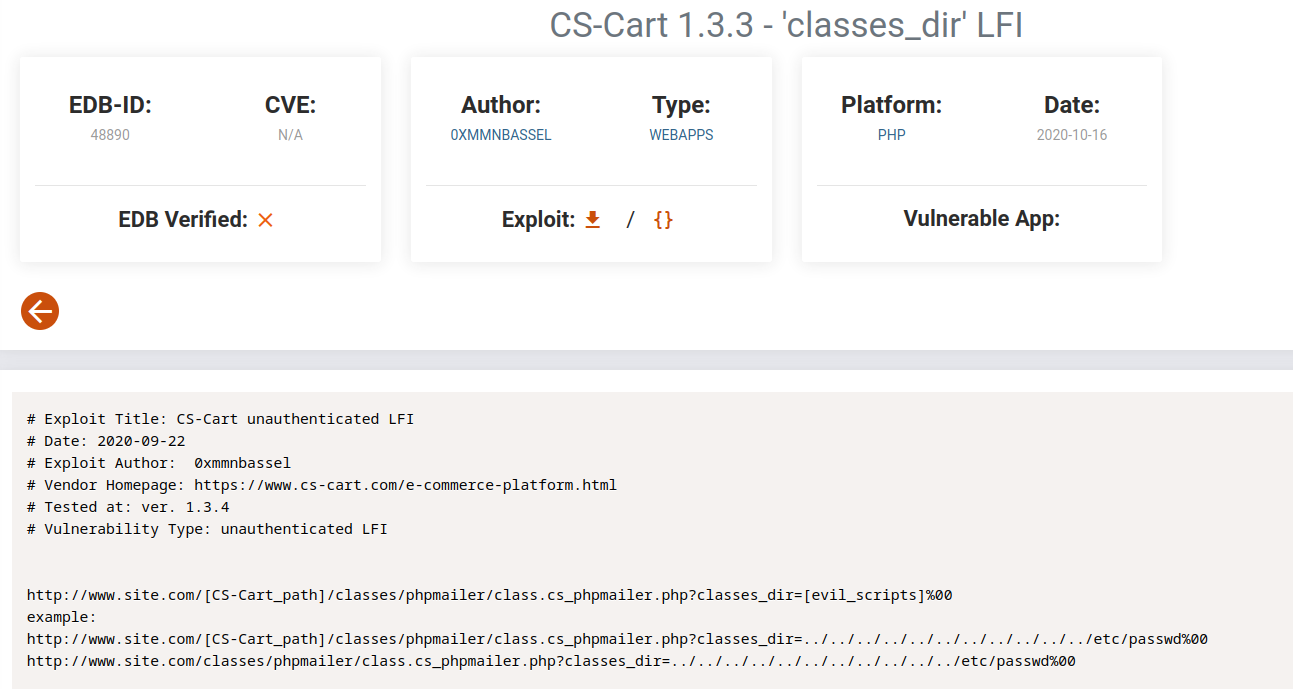Click the CVE value N/A

tap(290, 135)
